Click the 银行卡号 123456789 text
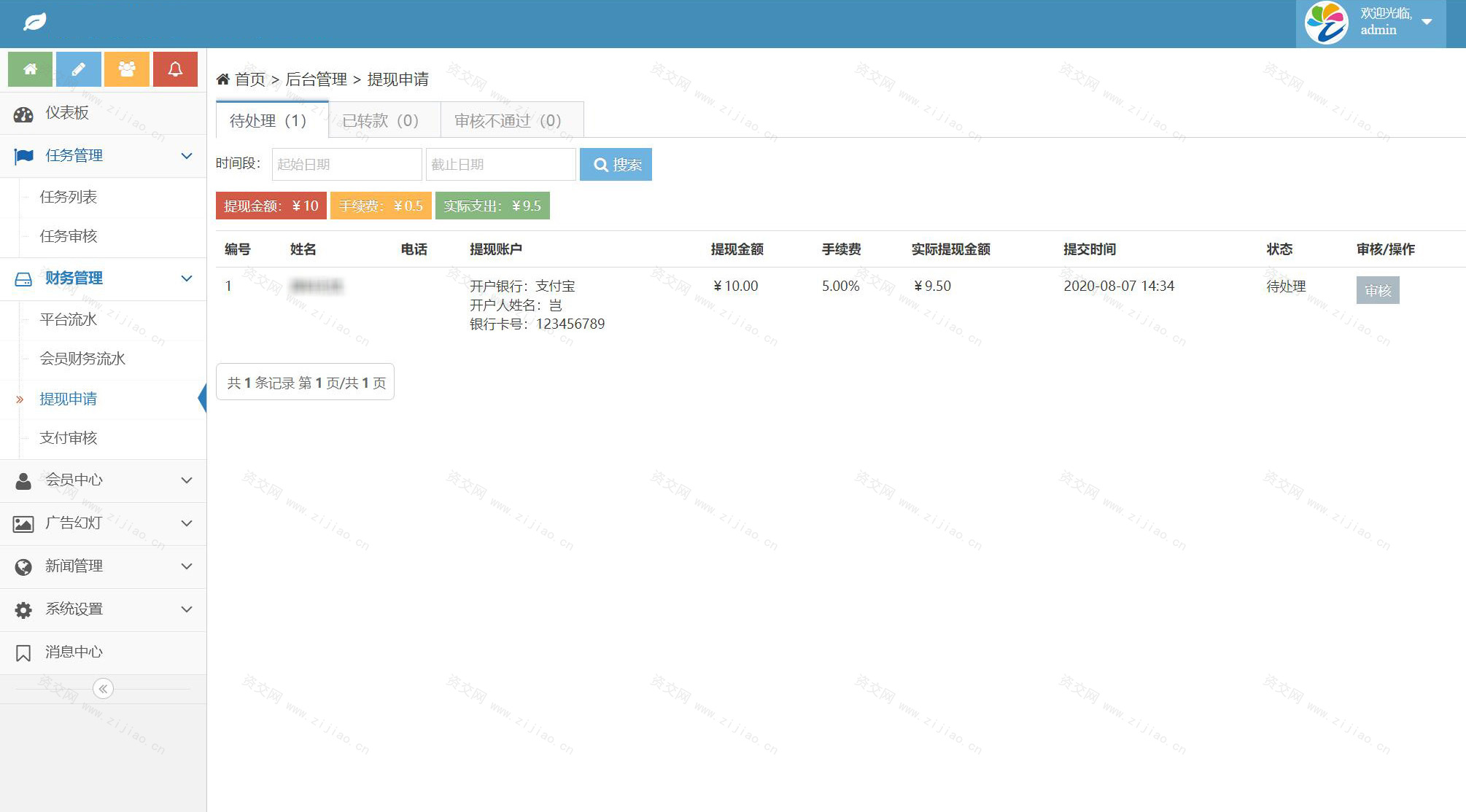Image resolution: width=1466 pixels, height=812 pixels. click(538, 324)
